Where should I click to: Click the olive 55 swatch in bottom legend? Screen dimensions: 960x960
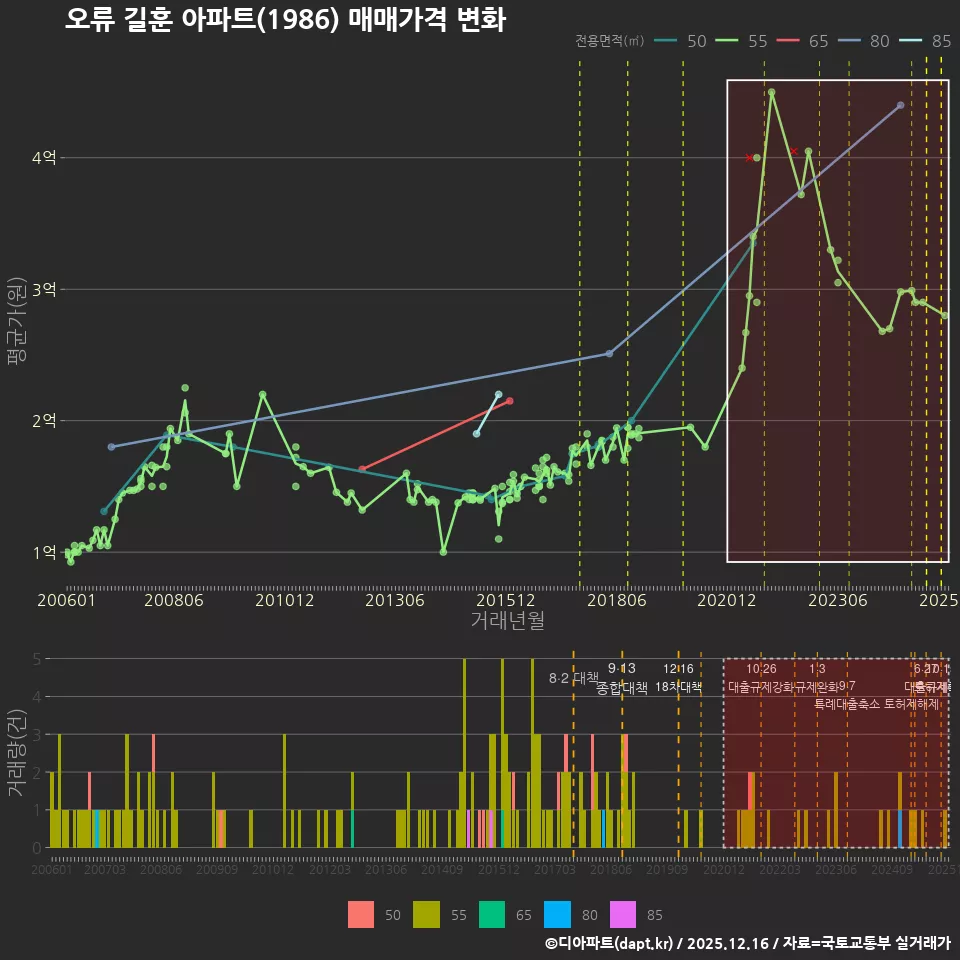coord(428,914)
